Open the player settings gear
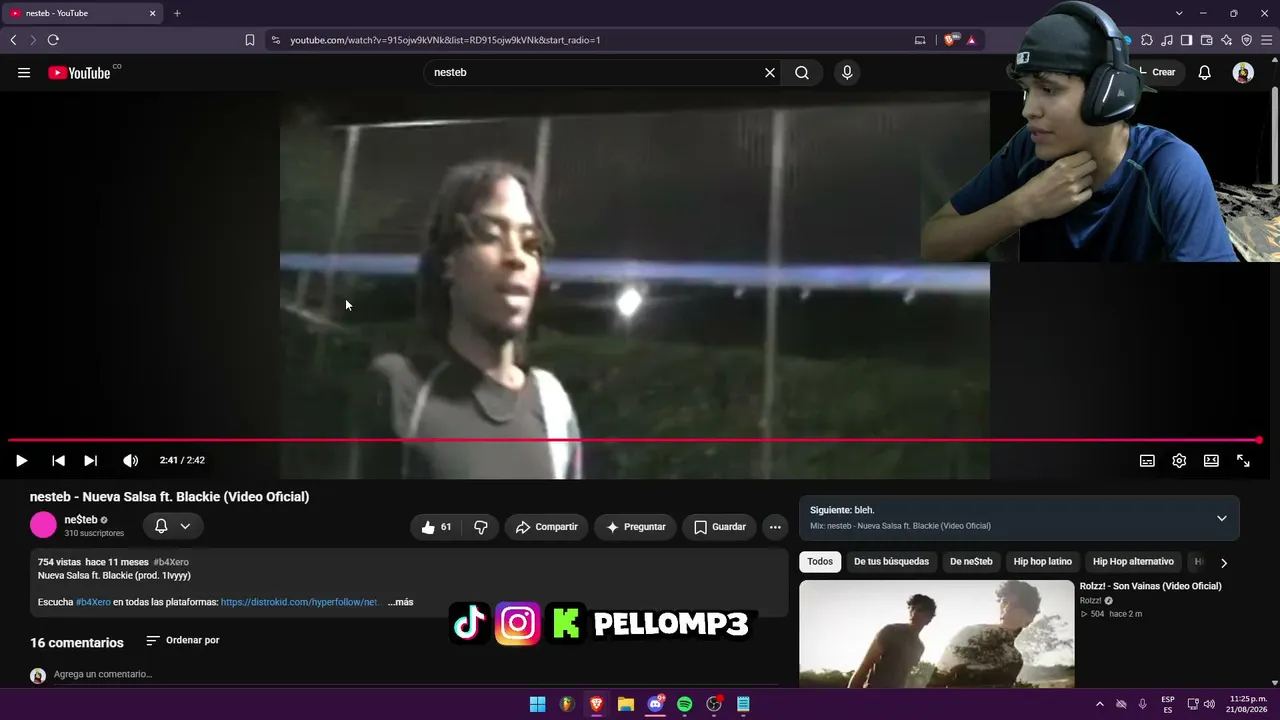Viewport: 1280px width, 720px height. pyautogui.click(x=1179, y=460)
